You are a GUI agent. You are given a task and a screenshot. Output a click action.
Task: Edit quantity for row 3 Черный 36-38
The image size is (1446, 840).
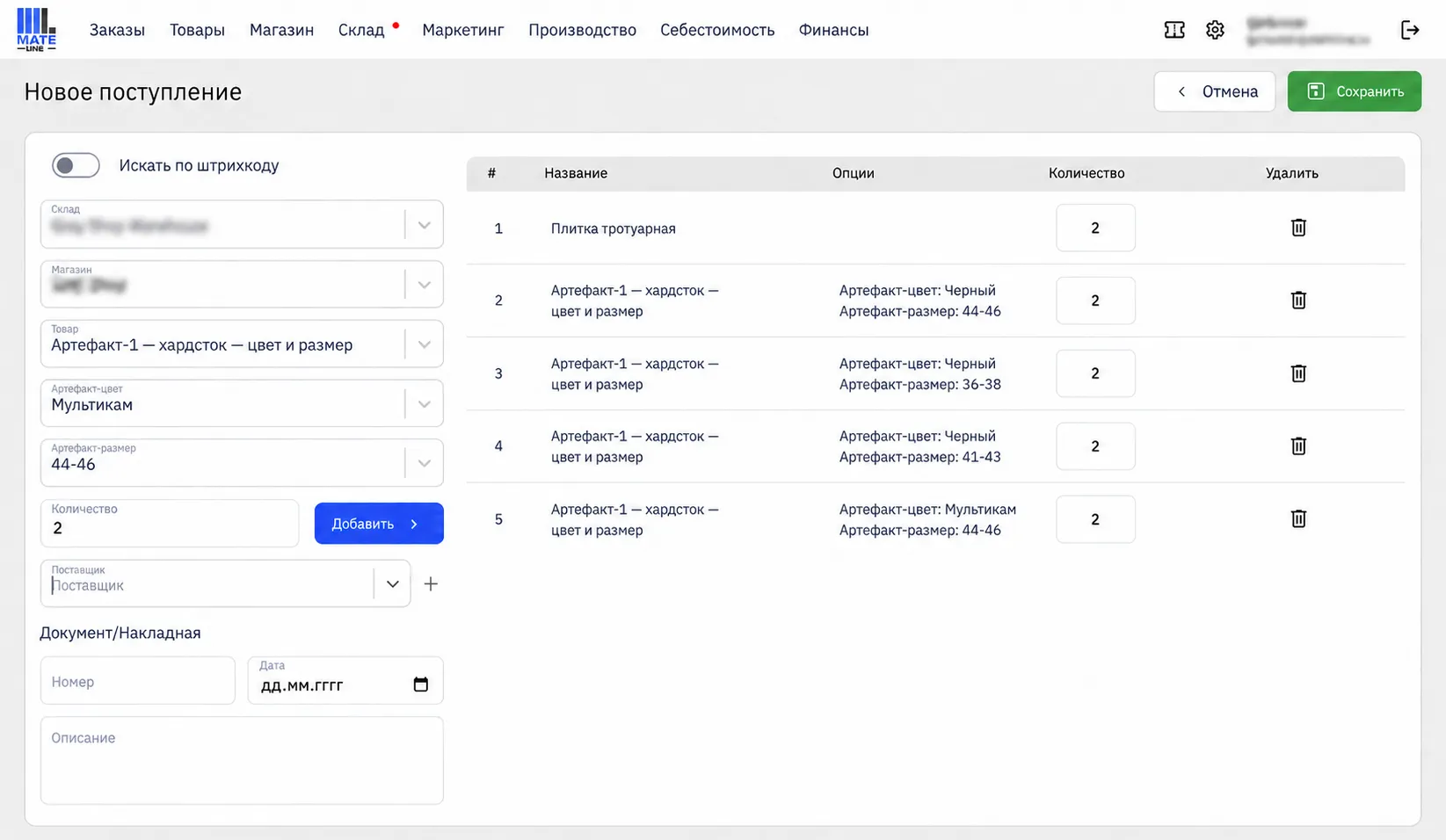[1095, 373]
